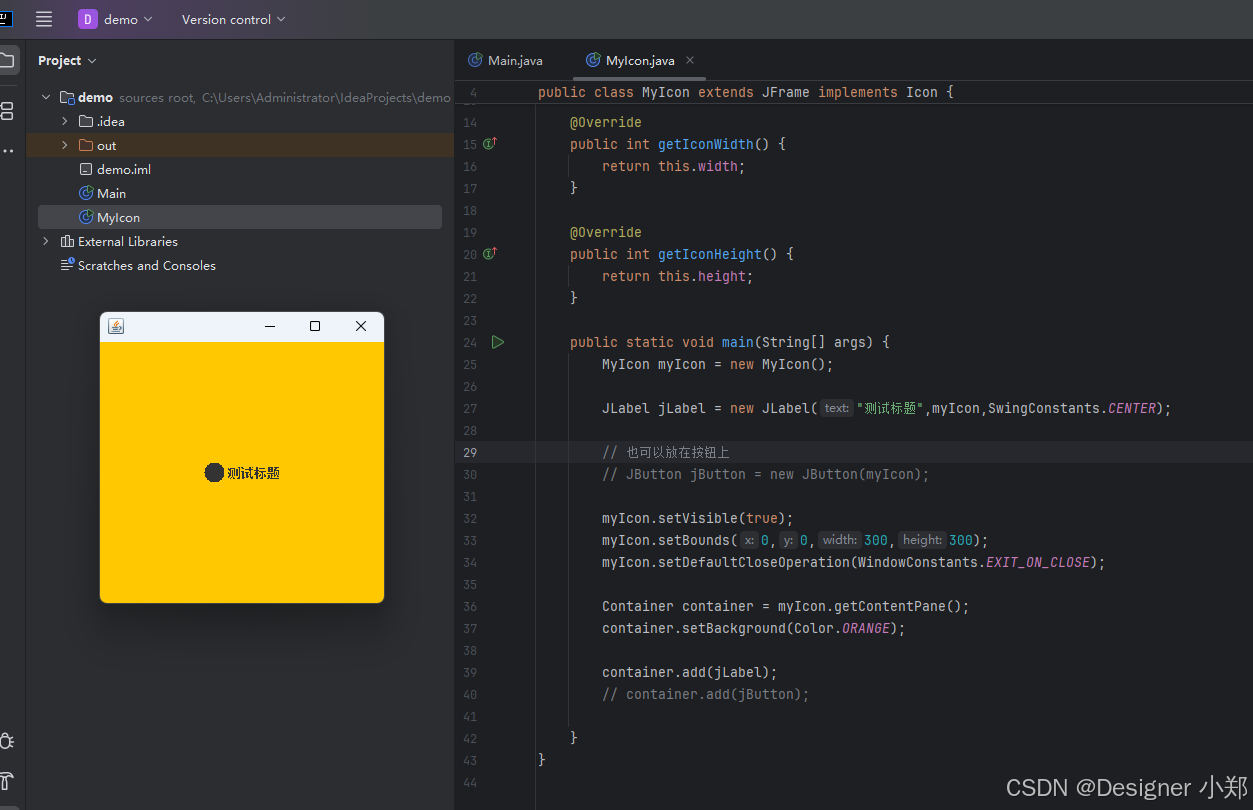The width and height of the screenshot is (1253, 810).
Task: Collapse the demo project root
Action: pos(45,97)
